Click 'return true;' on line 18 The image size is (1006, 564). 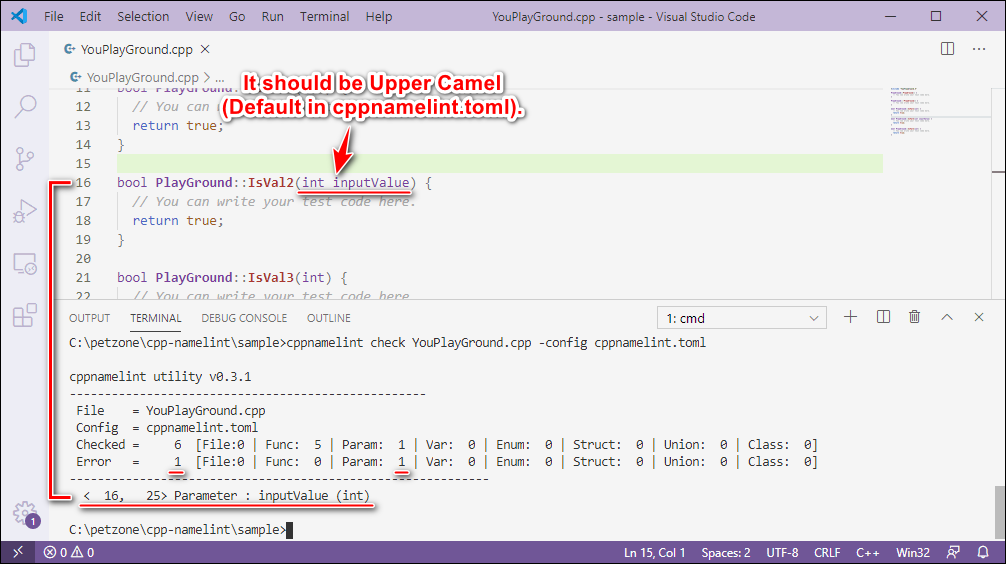tap(178, 220)
